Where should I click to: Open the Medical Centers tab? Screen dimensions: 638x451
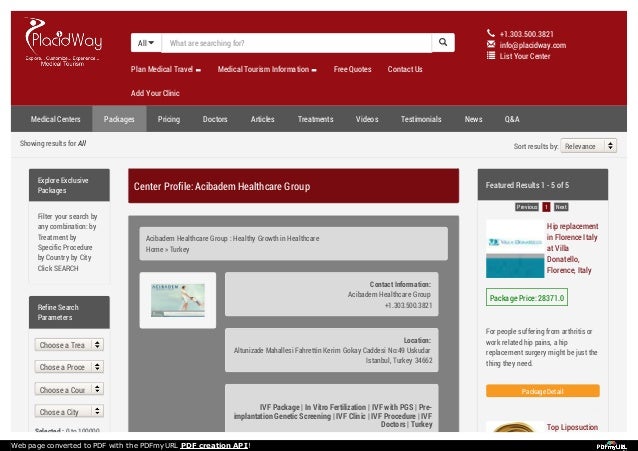[x=55, y=119]
